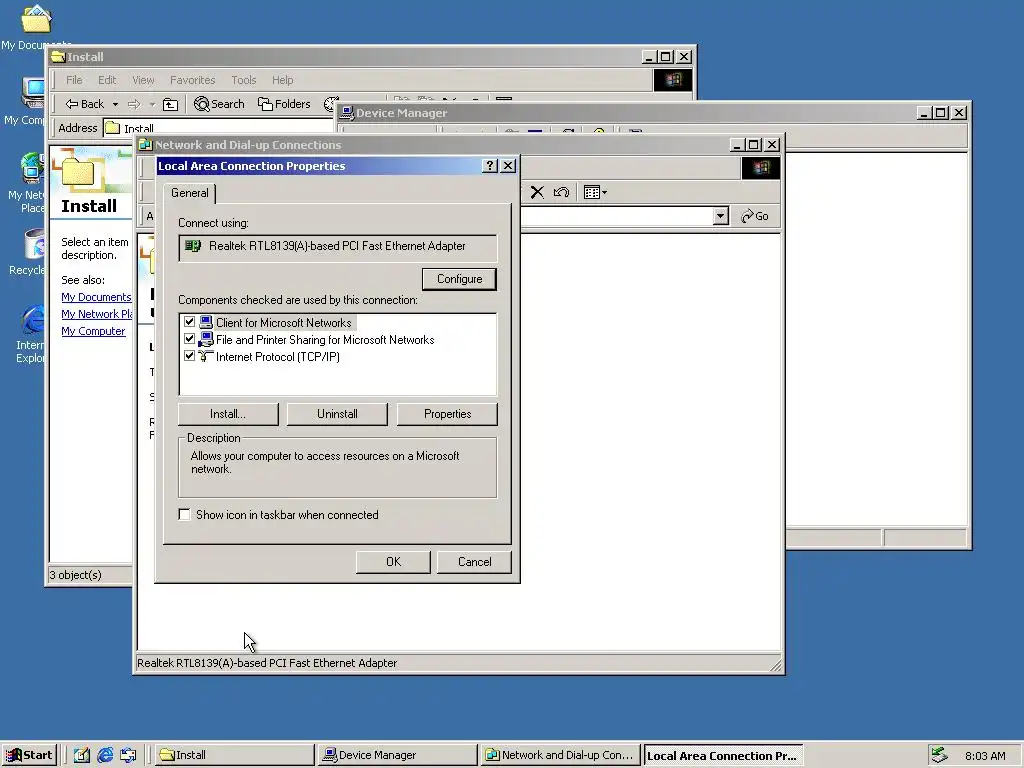
Task: Launch Internet Explorer from quick launch
Action: point(105,755)
